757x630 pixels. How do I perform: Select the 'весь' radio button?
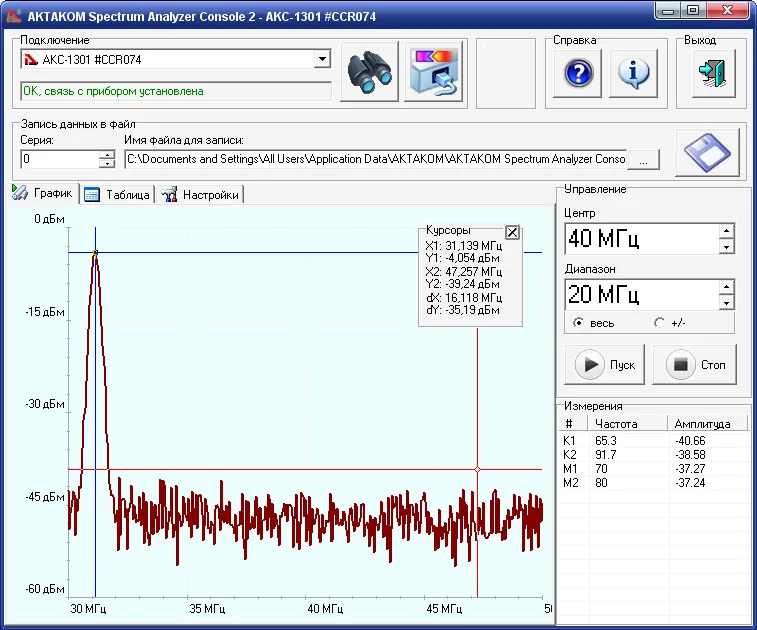[x=578, y=322]
